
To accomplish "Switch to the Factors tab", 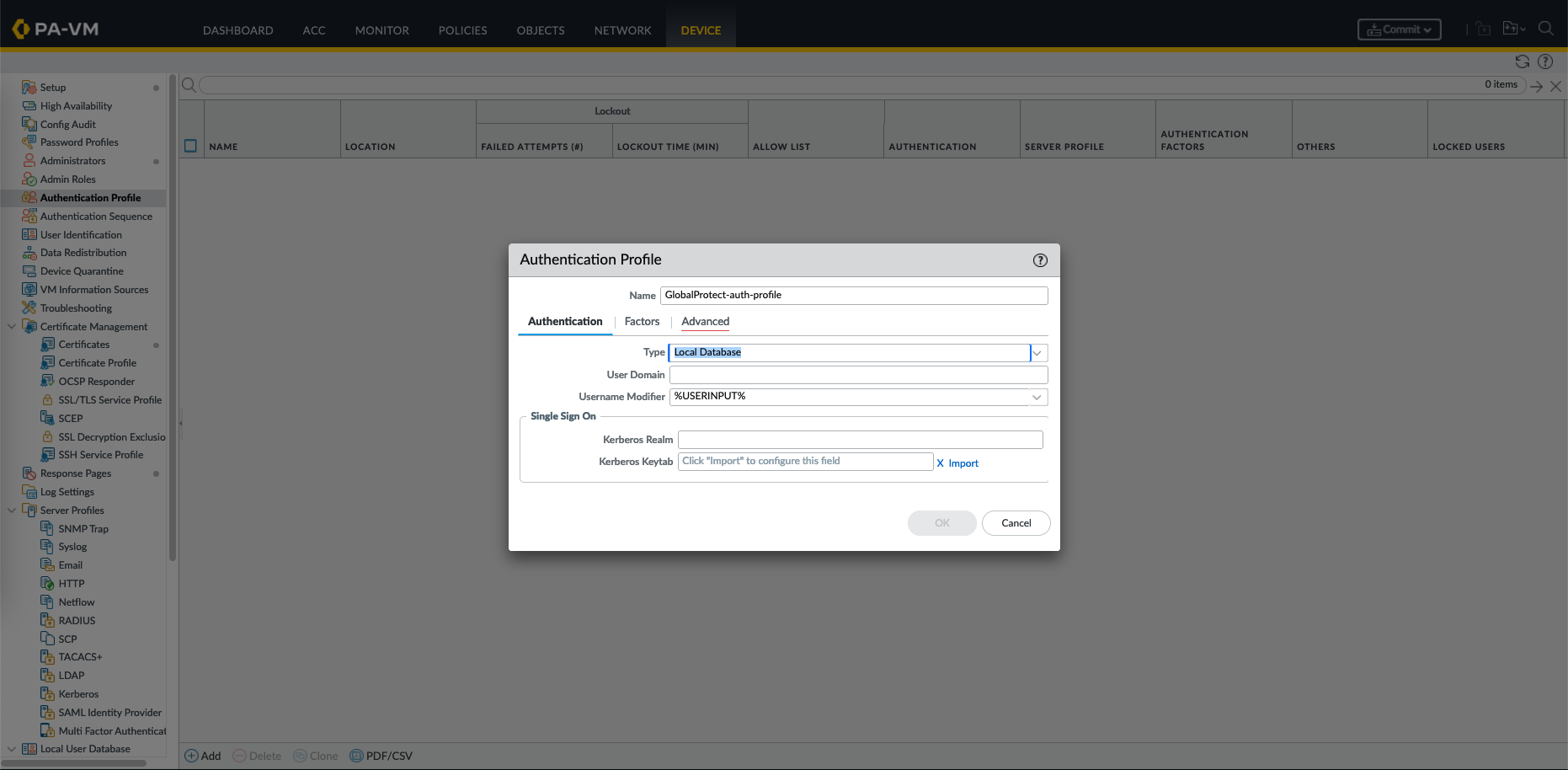I will [x=642, y=322].
